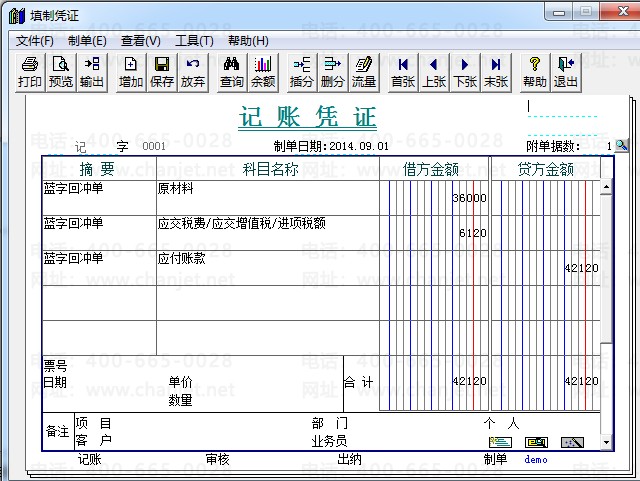The height and width of the screenshot is (481, 640).
Task: Click the 输出 (Export) toolbar icon
Action: (x=92, y=72)
